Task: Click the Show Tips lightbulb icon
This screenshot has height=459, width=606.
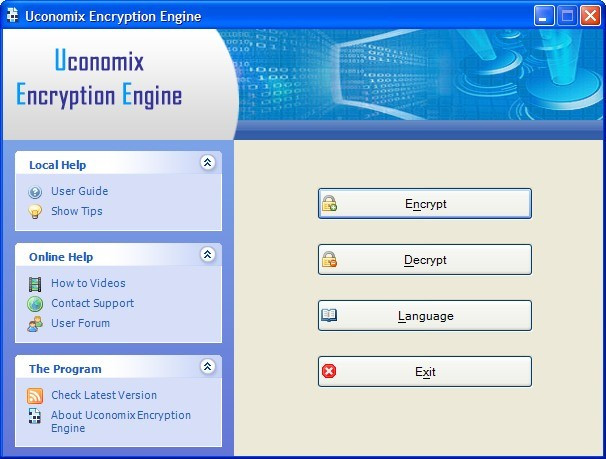Action: pos(35,212)
